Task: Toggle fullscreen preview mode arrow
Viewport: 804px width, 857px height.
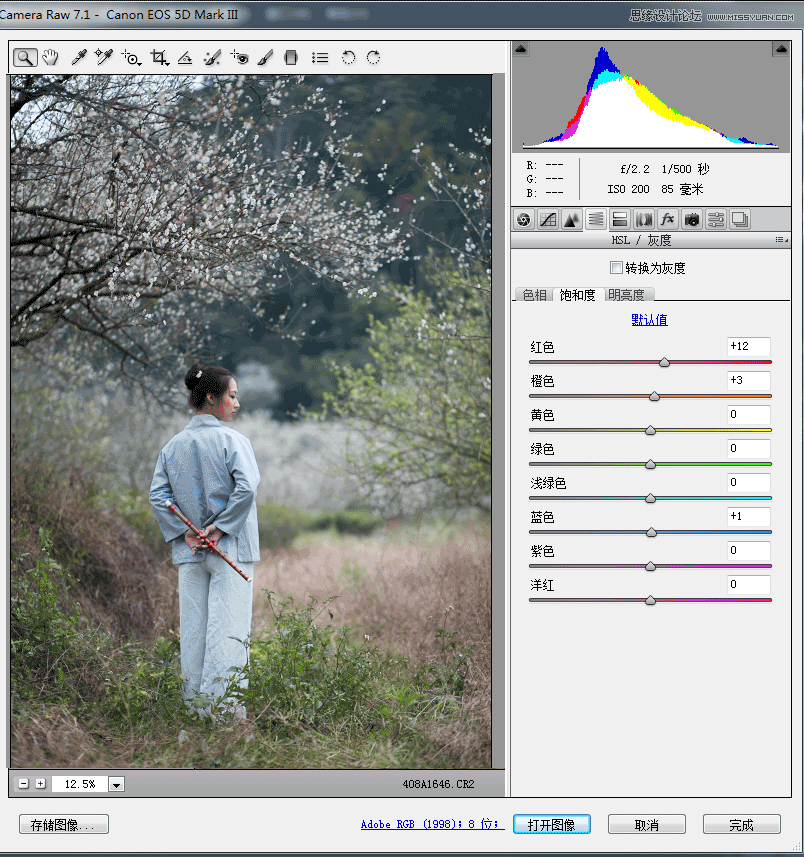Action: pyautogui.click(x=521, y=48)
